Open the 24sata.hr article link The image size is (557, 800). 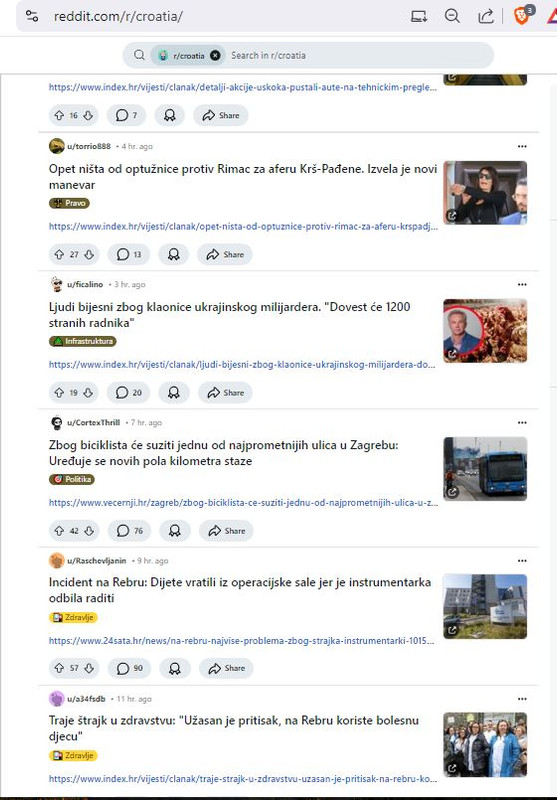click(x=241, y=641)
